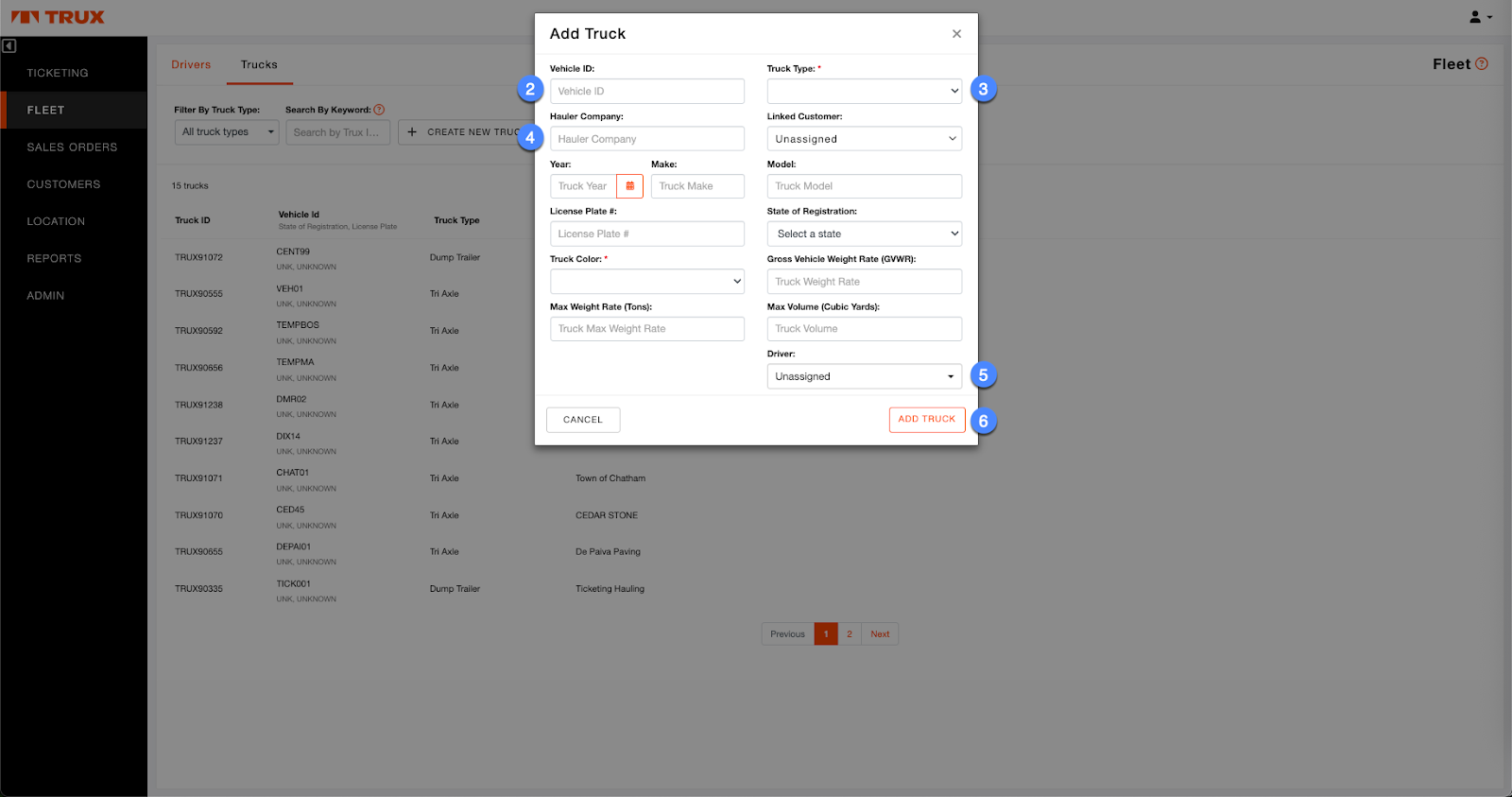Click the sidebar collapse arrow icon
This screenshot has width=1512, height=797.
tap(9, 45)
